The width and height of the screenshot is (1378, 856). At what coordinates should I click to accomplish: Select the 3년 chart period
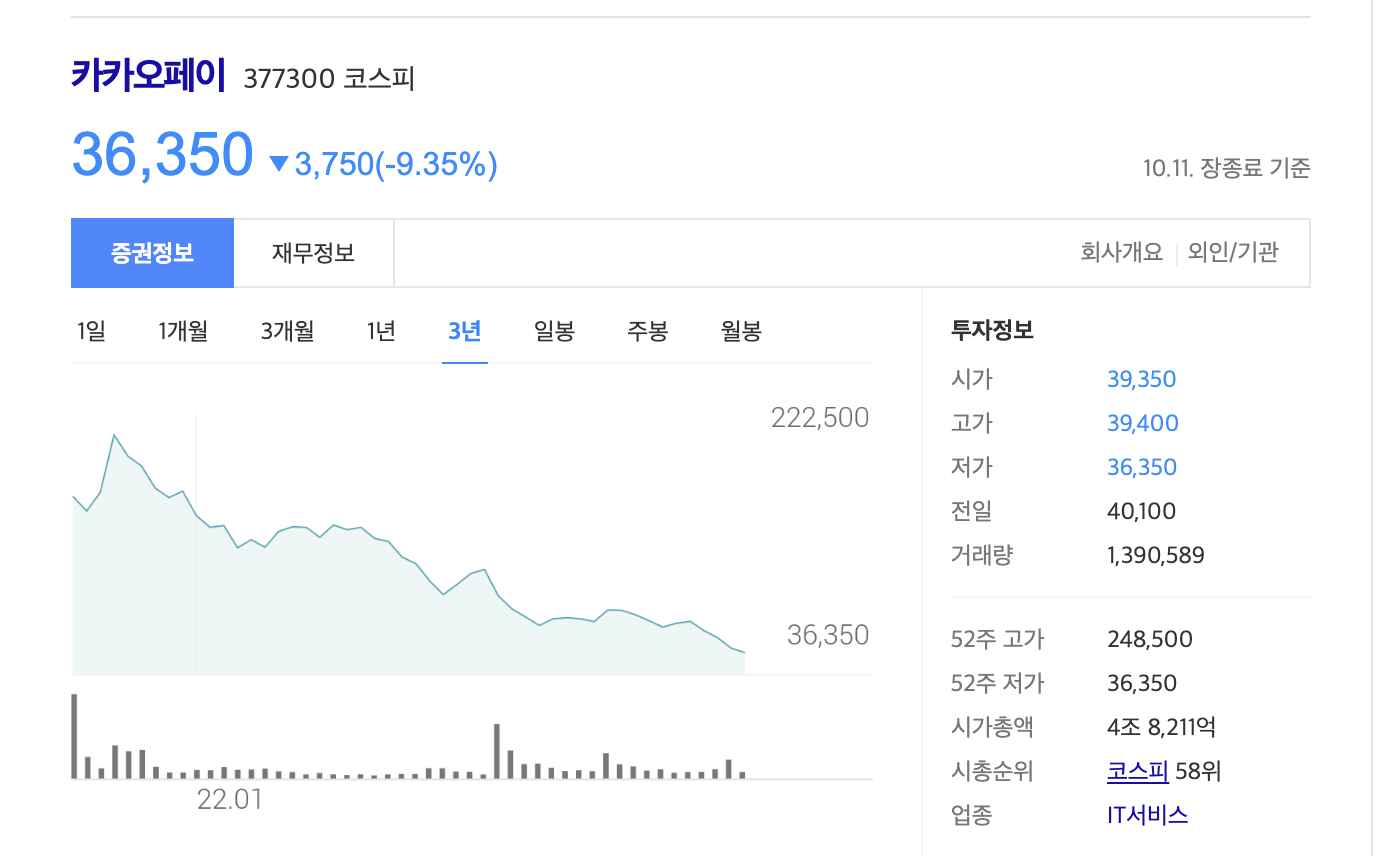click(x=464, y=331)
